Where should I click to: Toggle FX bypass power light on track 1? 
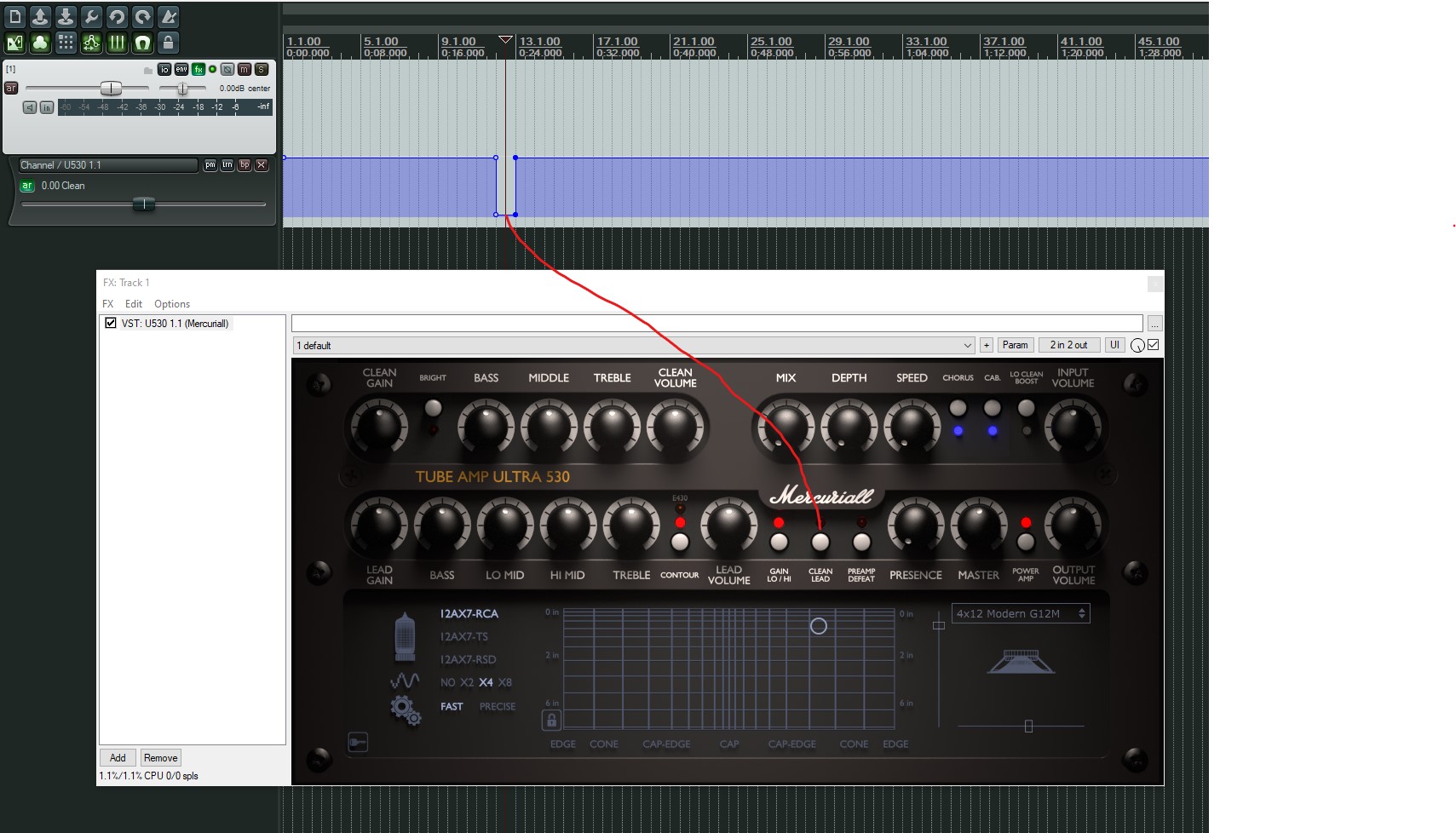point(213,69)
